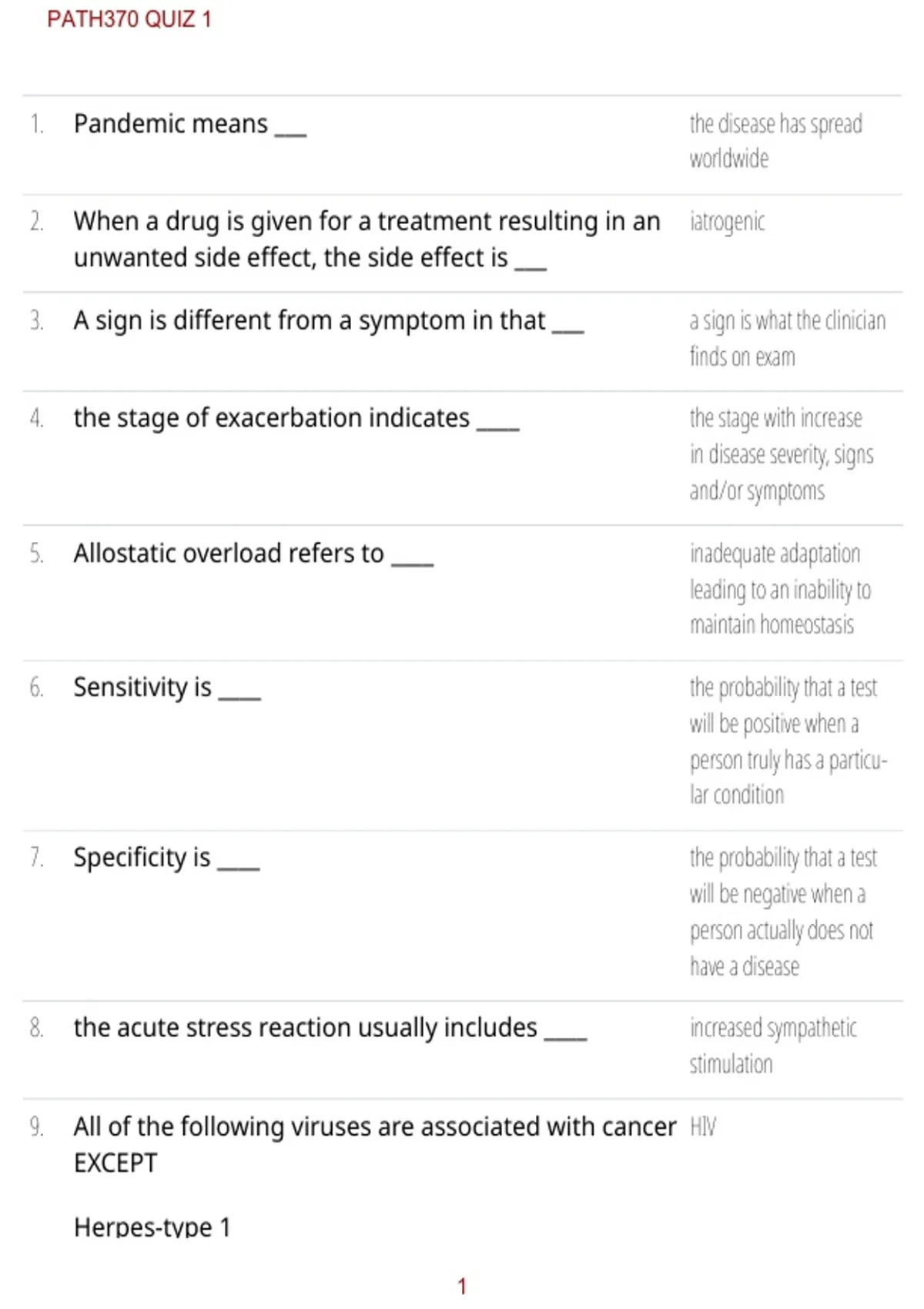Select the 'Specificity is' question
Image resolution: width=924 pixels, height=1309 pixels.
(166, 858)
